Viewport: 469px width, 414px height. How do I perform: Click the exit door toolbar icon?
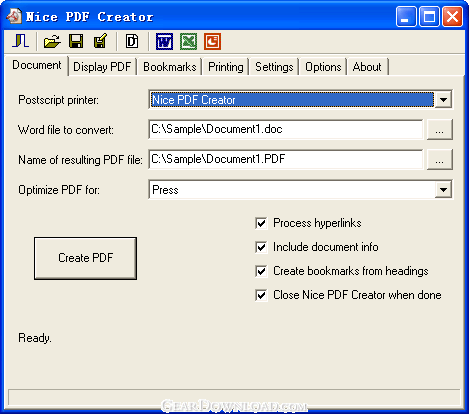(x=21, y=42)
